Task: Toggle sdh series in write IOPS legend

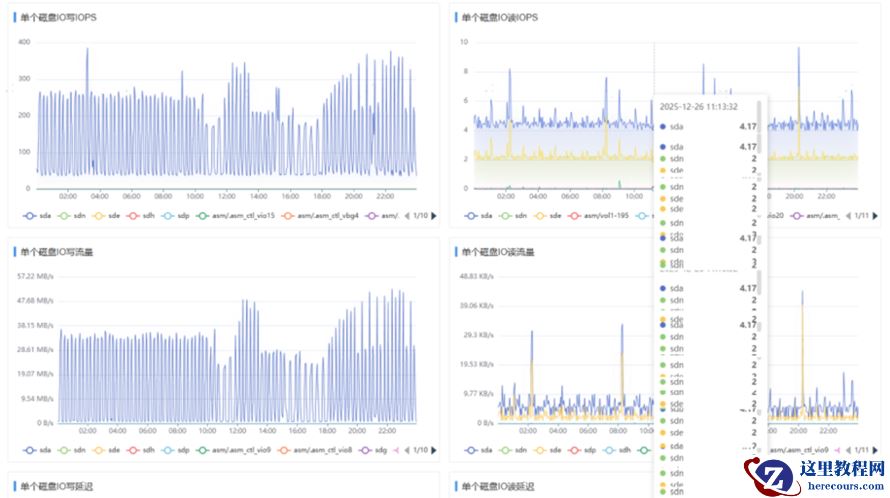Action: tap(141, 216)
